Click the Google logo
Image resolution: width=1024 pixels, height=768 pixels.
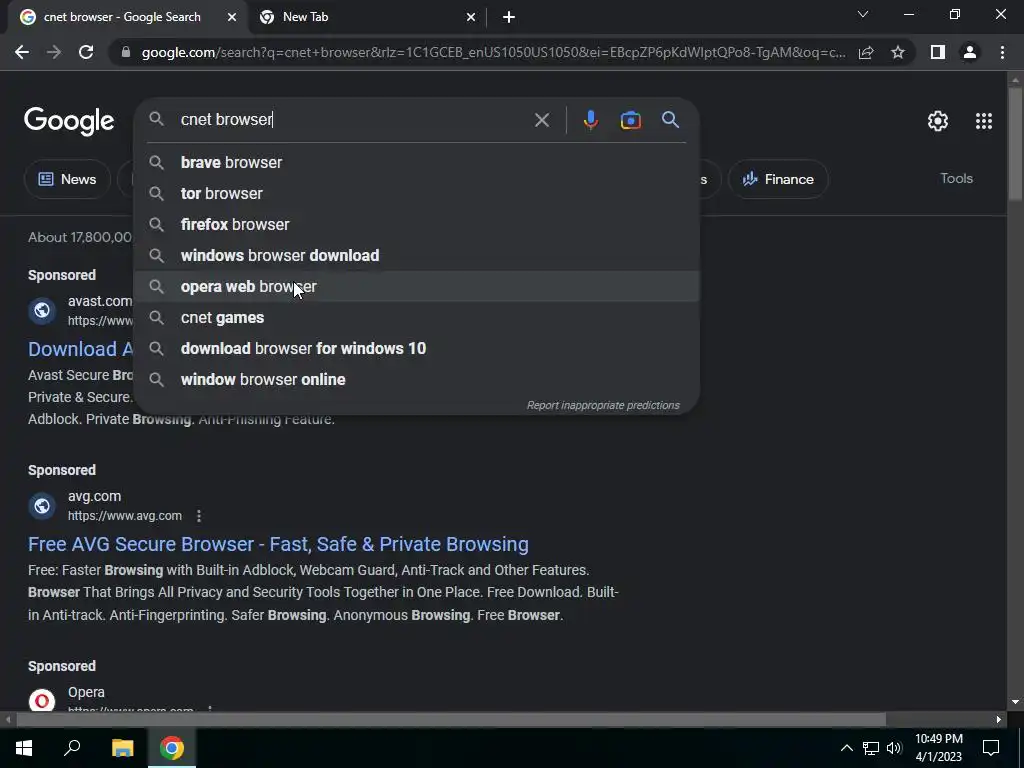coord(69,121)
